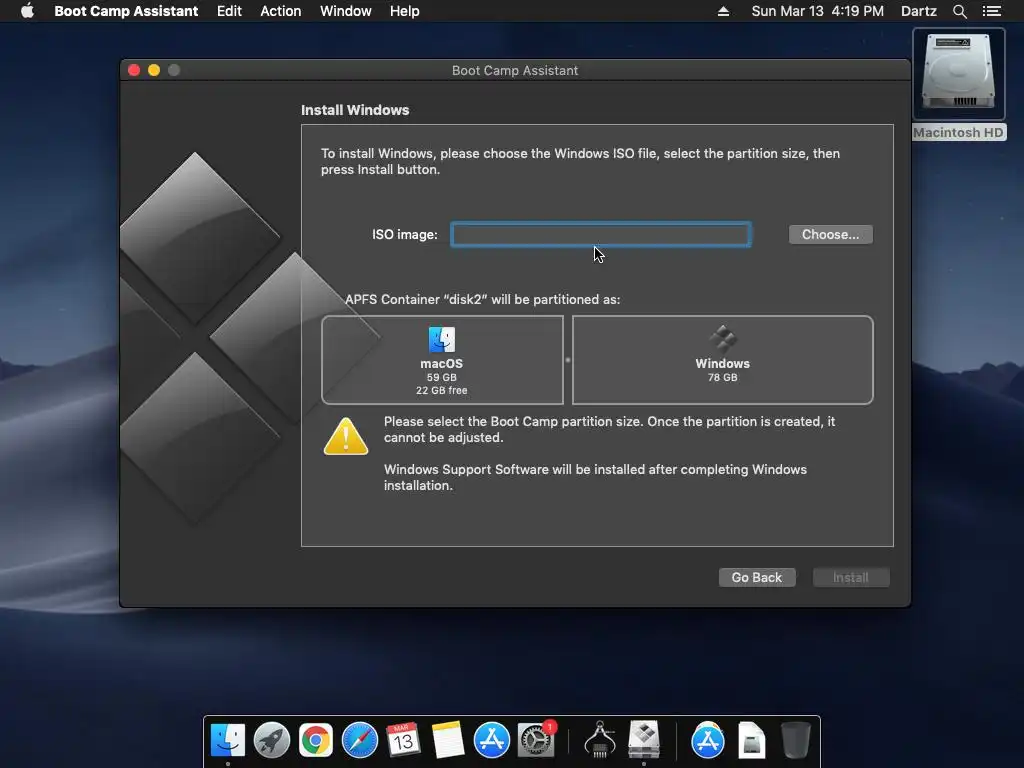Click the ISO image text field

(x=601, y=234)
